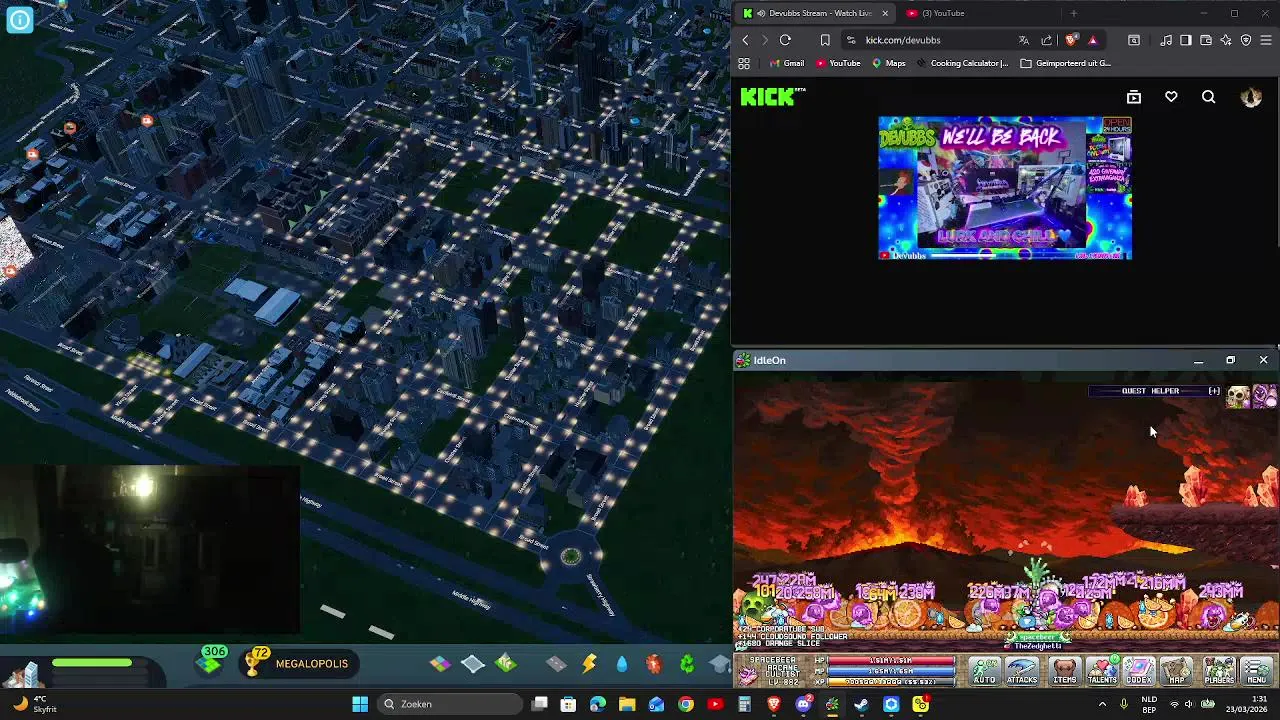The height and width of the screenshot is (720, 1280).
Task: Open the bookmarks bar apps grid icon
Action: pos(744,63)
